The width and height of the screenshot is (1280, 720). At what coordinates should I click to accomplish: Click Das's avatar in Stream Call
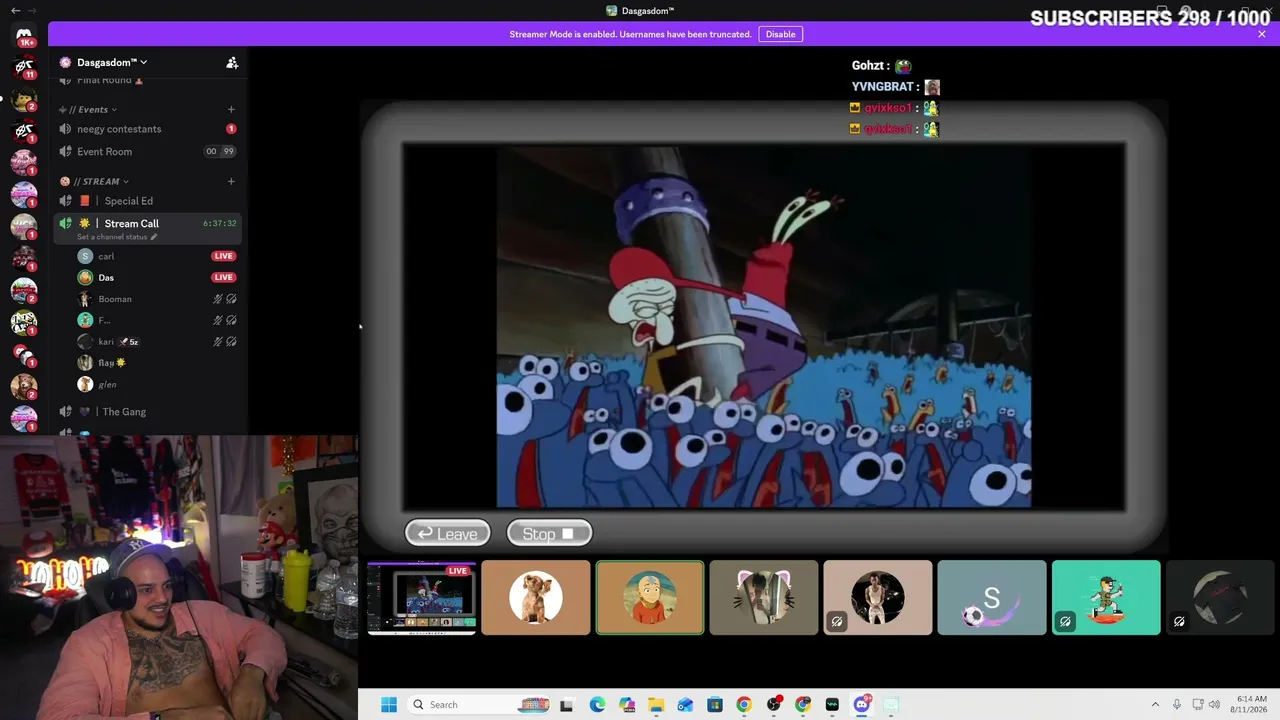(85, 278)
